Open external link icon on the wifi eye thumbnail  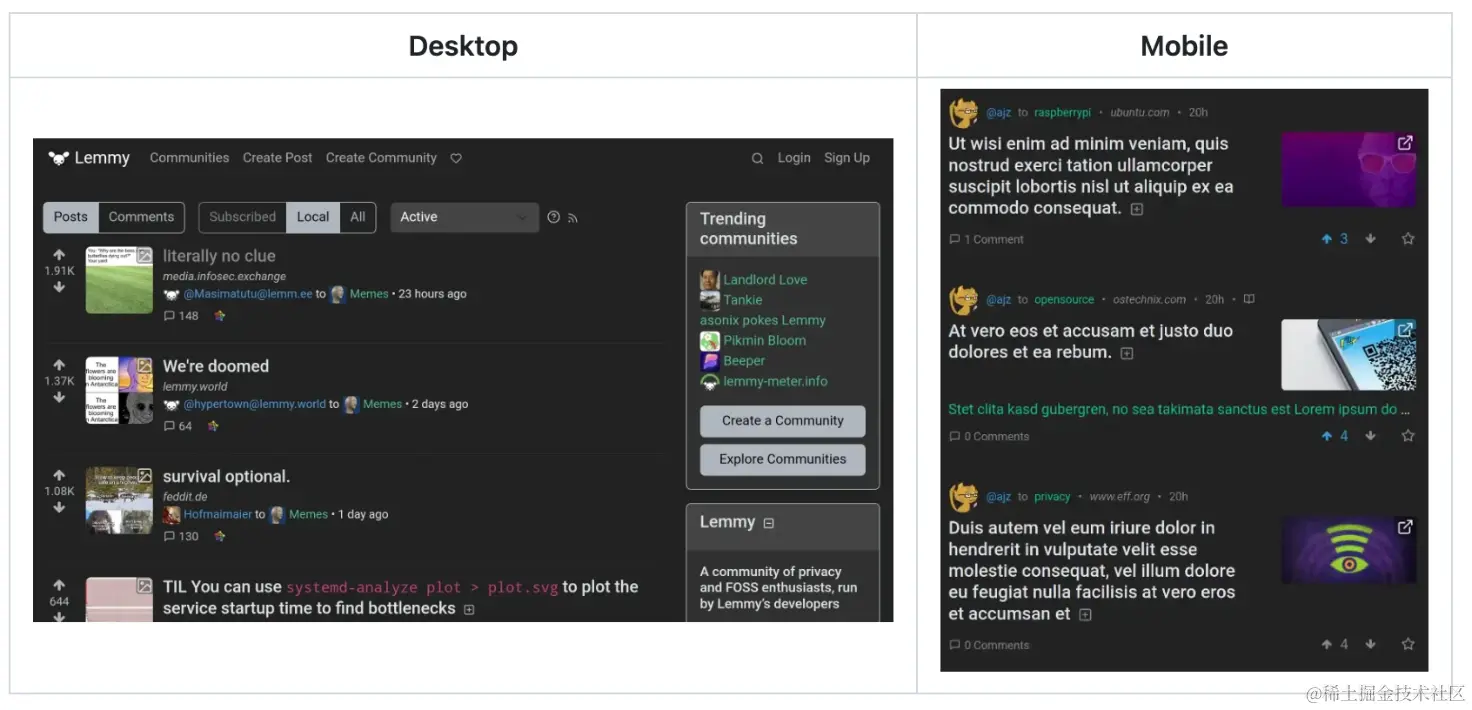pyautogui.click(x=1405, y=527)
